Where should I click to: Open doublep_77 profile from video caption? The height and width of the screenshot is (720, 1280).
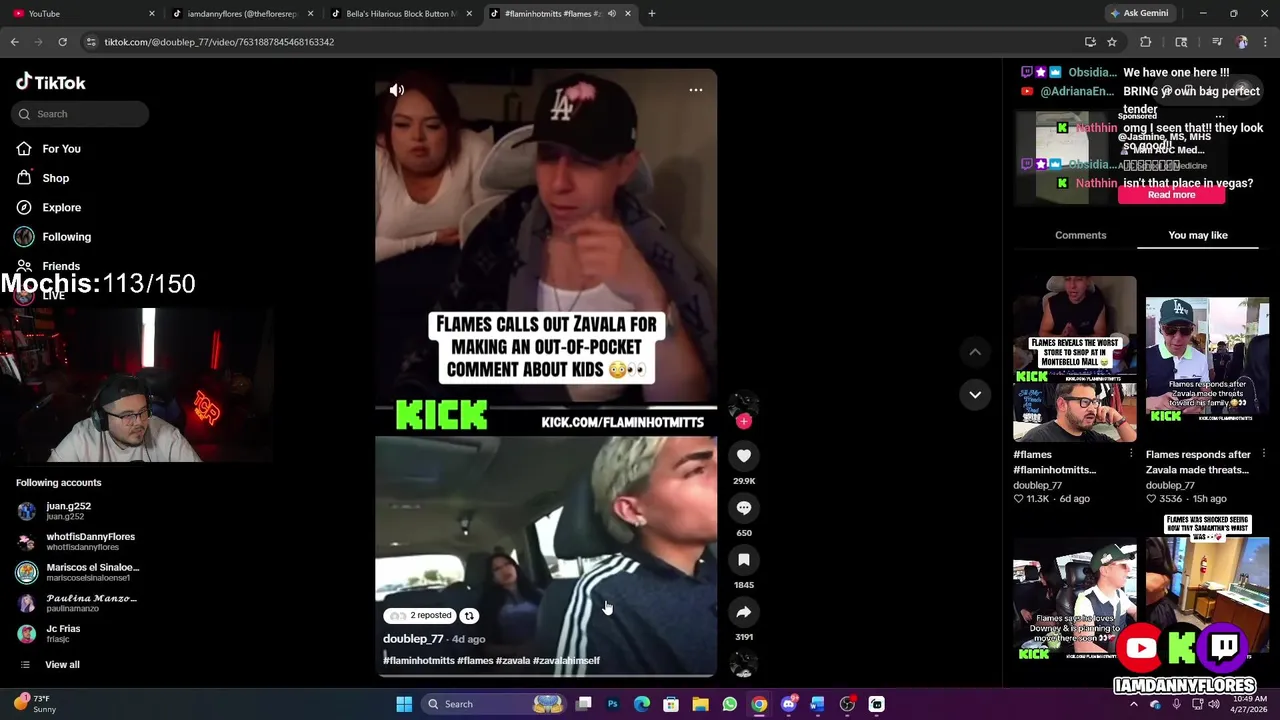[413, 639]
